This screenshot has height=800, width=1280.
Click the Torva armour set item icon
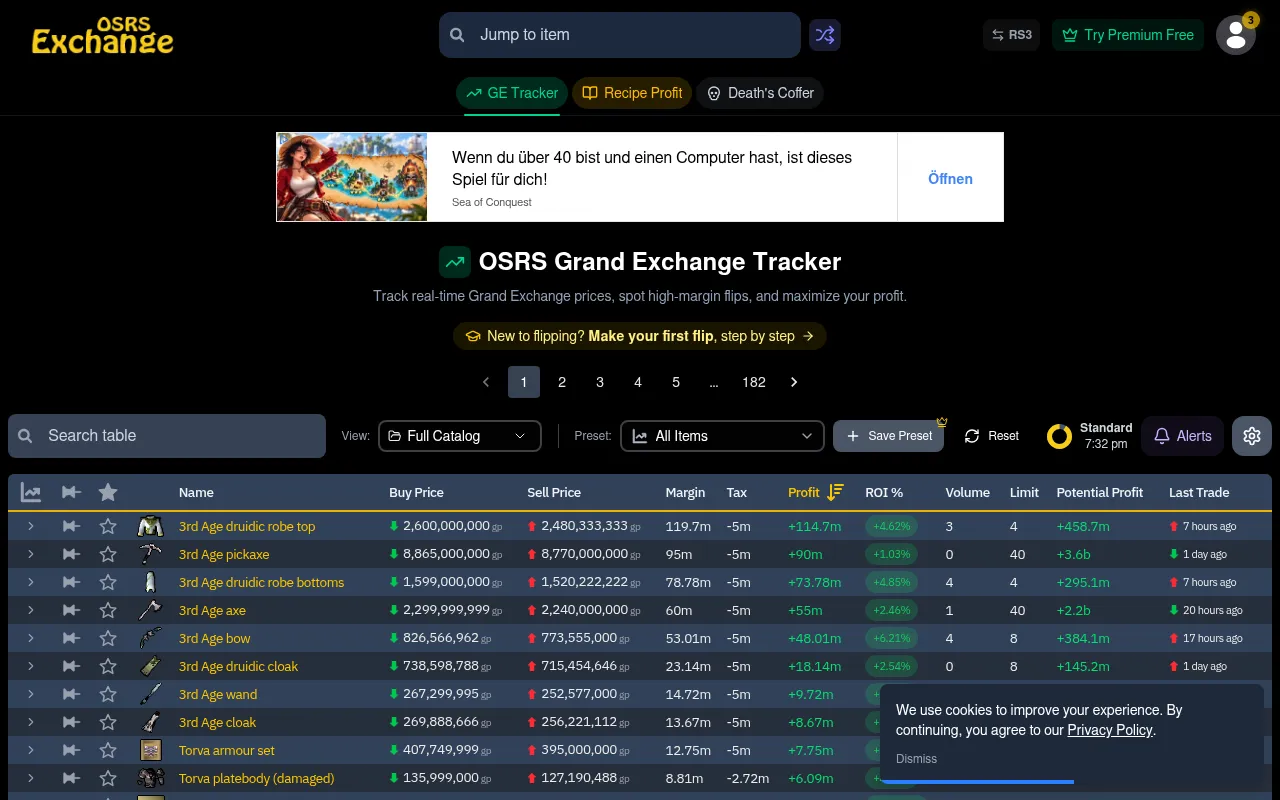150,750
